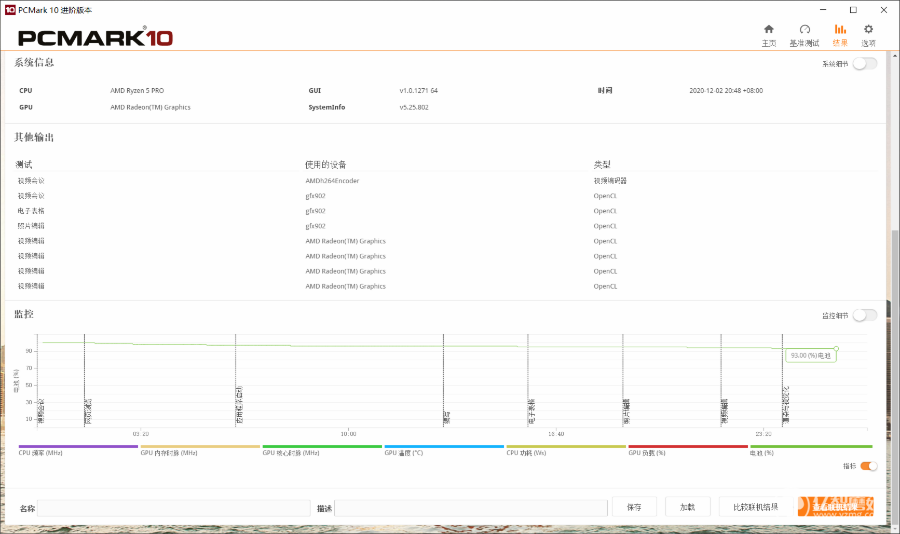Select the green 电池 (%) legend

point(811,450)
